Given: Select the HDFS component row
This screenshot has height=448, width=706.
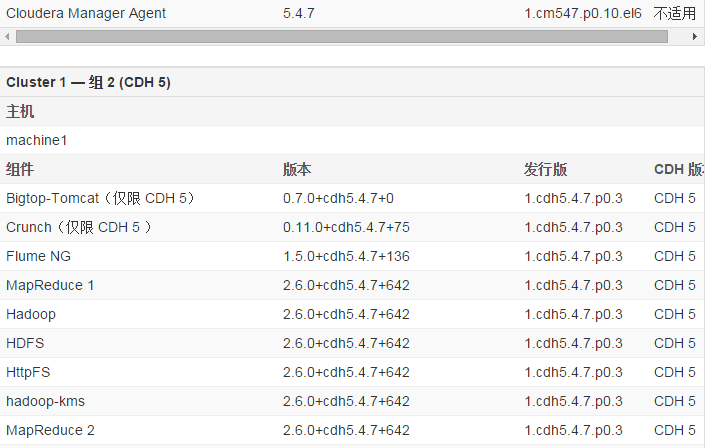Looking at the screenshot, I should tap(353, 344).
